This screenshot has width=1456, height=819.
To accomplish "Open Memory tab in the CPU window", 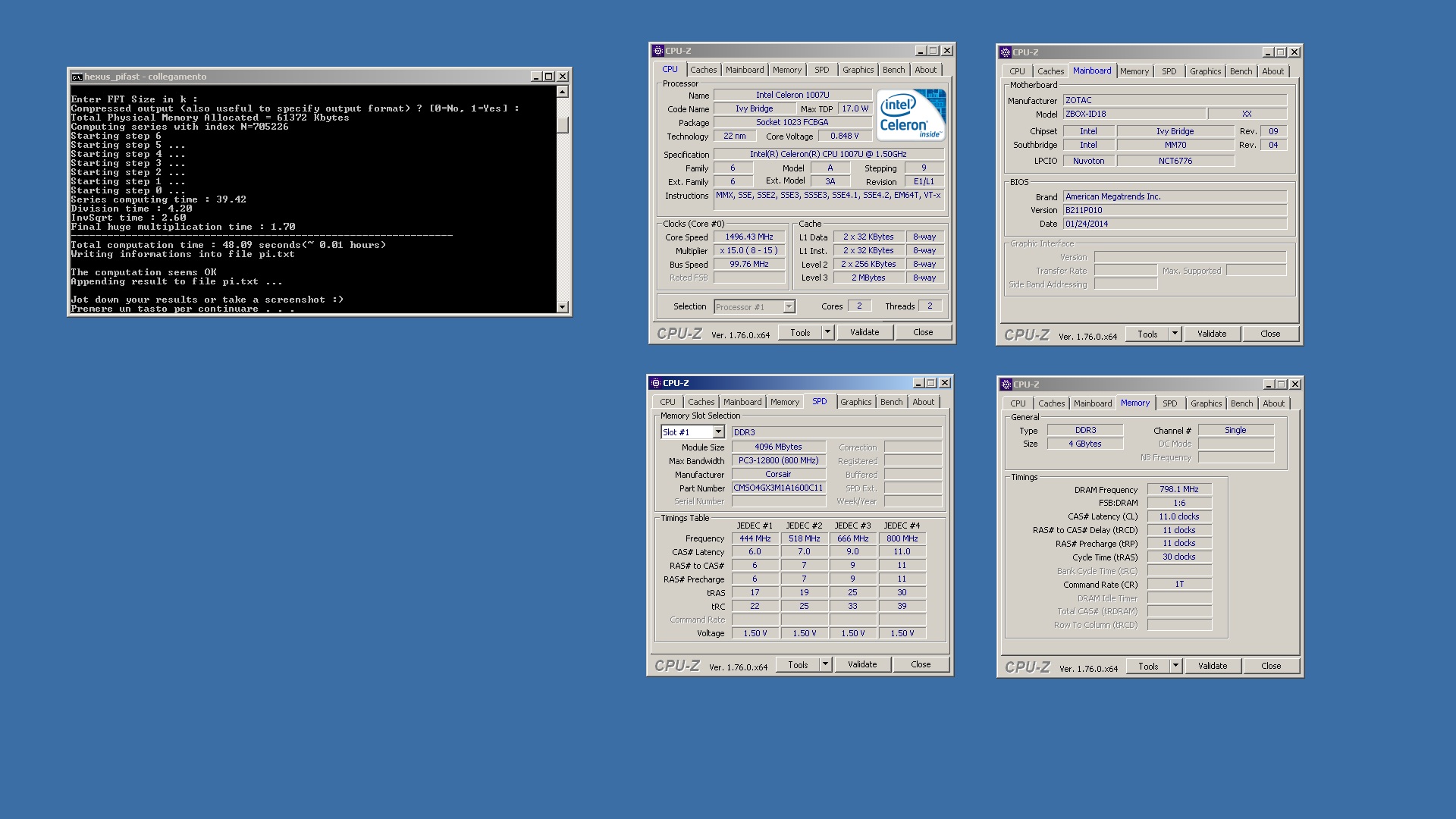I will (x=786, y=70).
